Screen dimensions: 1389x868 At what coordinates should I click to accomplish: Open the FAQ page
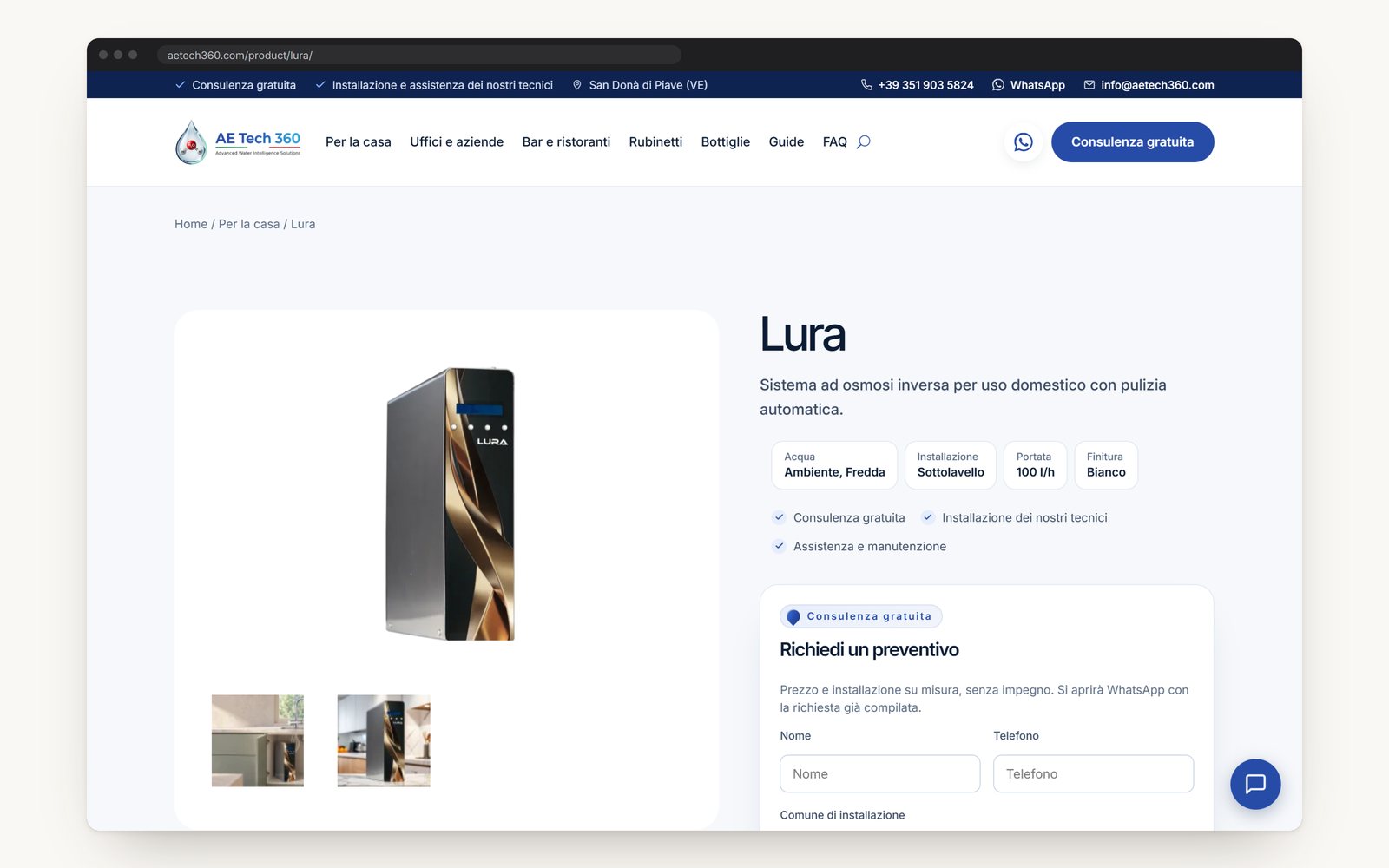tap(835, 141)
